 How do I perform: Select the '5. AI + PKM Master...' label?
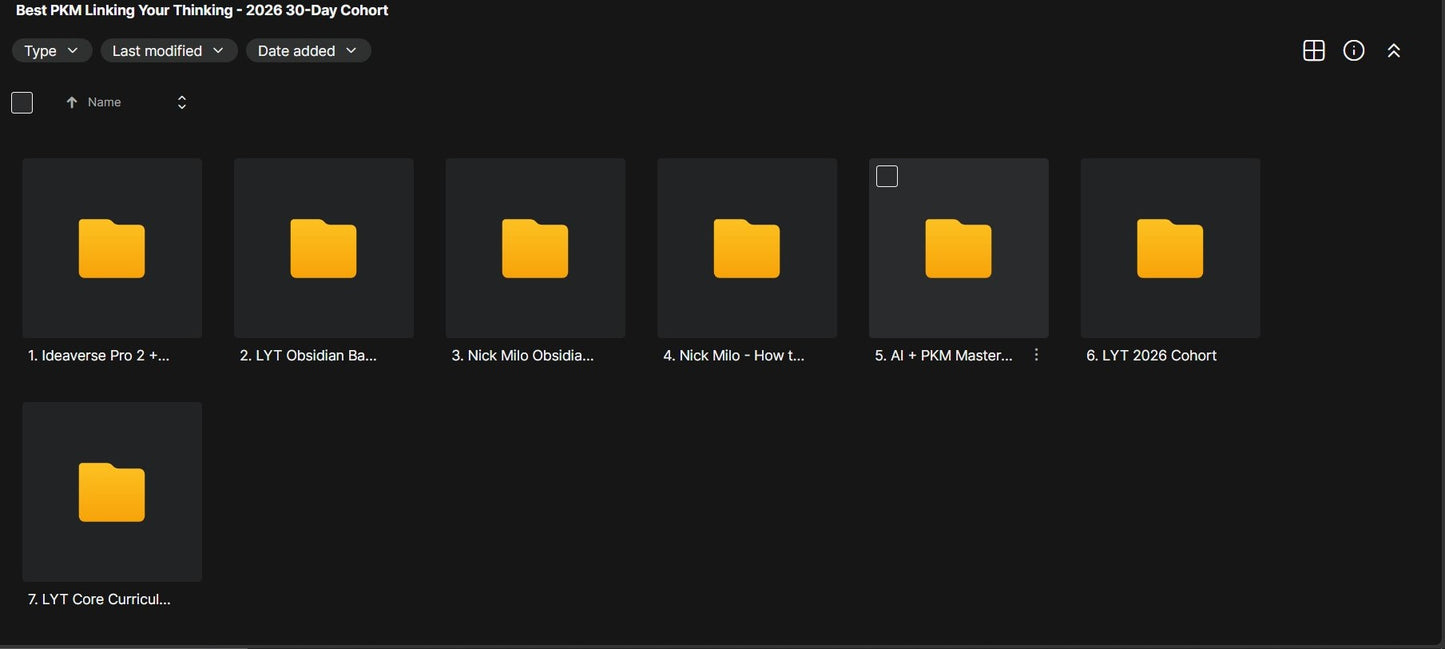pyautogui.click(x=944, y=355)
